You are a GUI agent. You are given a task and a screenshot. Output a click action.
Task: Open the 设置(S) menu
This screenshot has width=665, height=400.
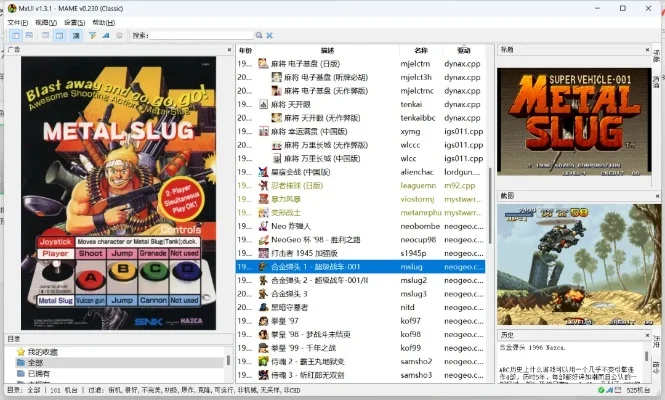[x=75, y=22]
